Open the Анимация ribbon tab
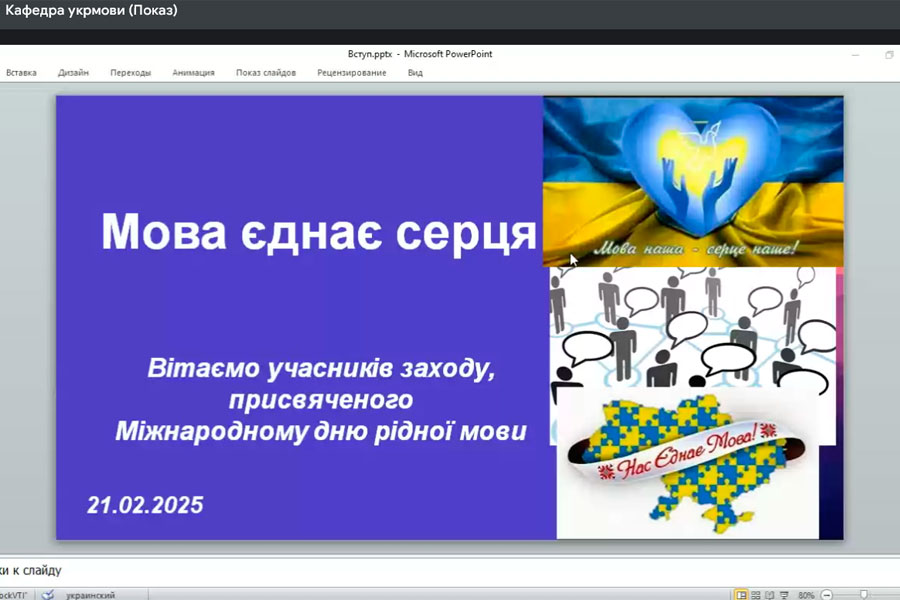This screenshot has width=900, height=600. click(193, 73)
